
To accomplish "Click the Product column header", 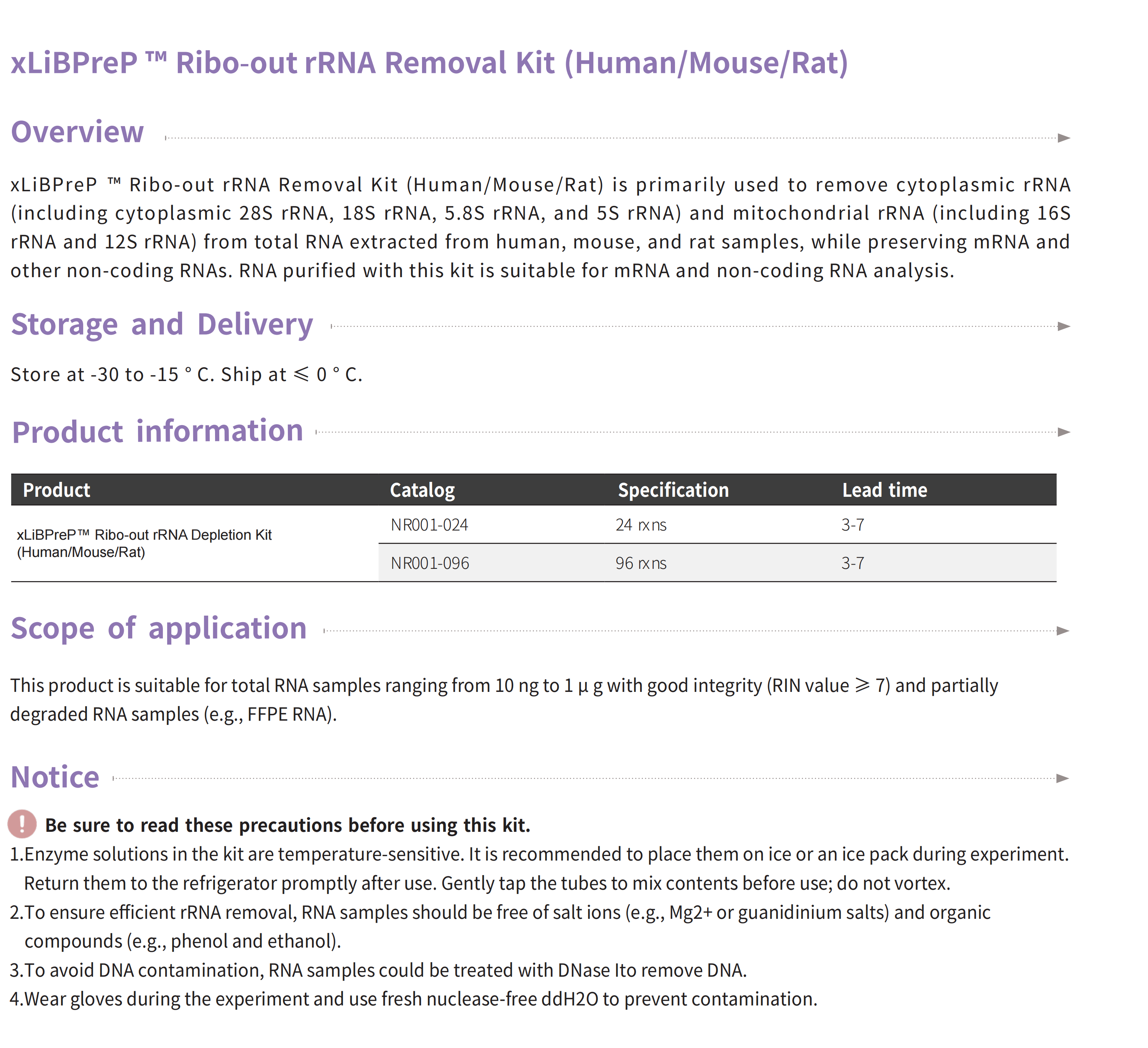I will pos(56,490).
